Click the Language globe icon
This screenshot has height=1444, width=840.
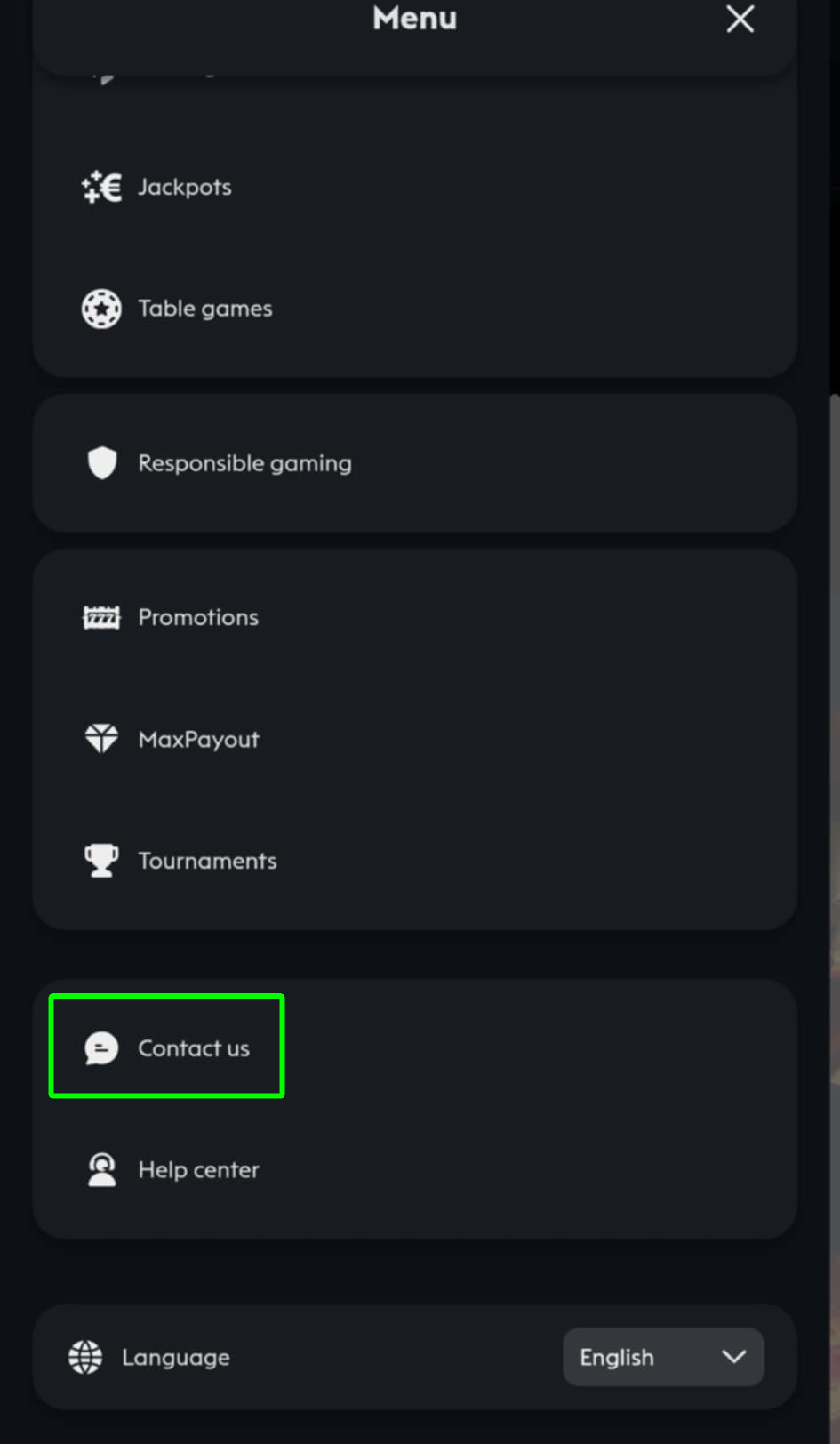85,1357
